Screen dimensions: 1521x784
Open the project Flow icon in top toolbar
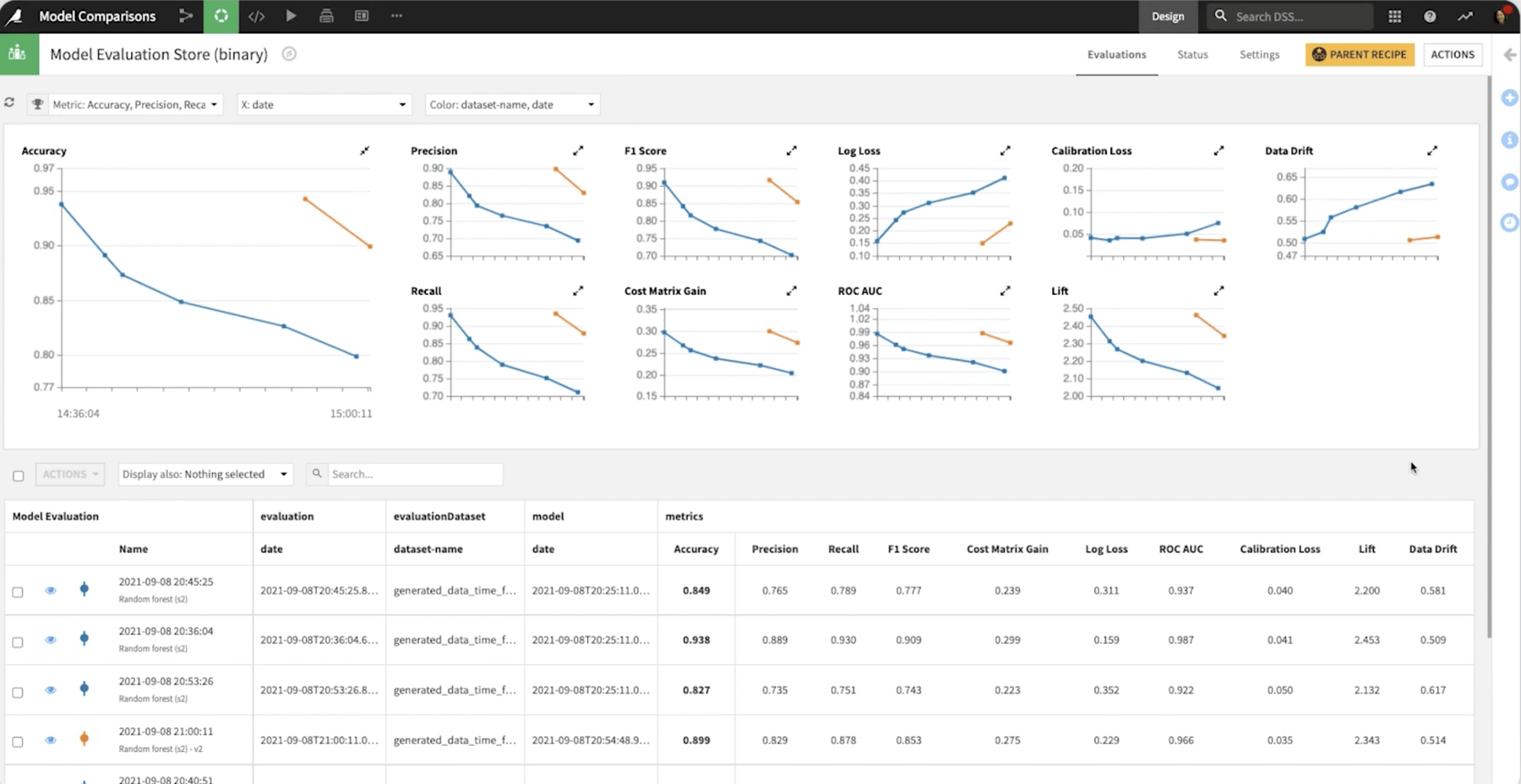tap(185, 16)
